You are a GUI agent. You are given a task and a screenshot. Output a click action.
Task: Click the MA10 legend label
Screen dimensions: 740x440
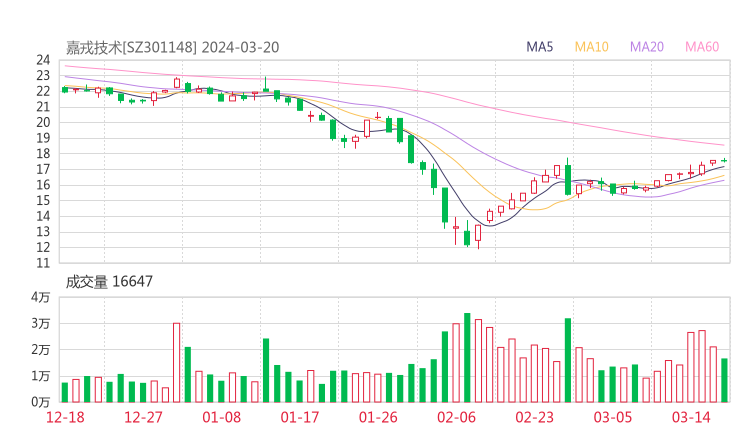pos(591,47)
